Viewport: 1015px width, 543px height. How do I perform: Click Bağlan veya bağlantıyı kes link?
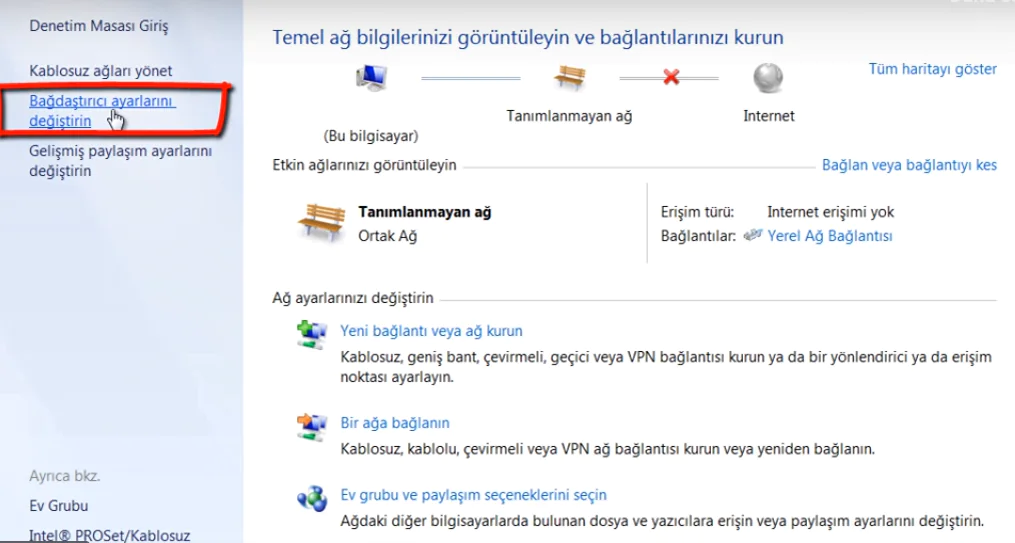tap(909, 165)
